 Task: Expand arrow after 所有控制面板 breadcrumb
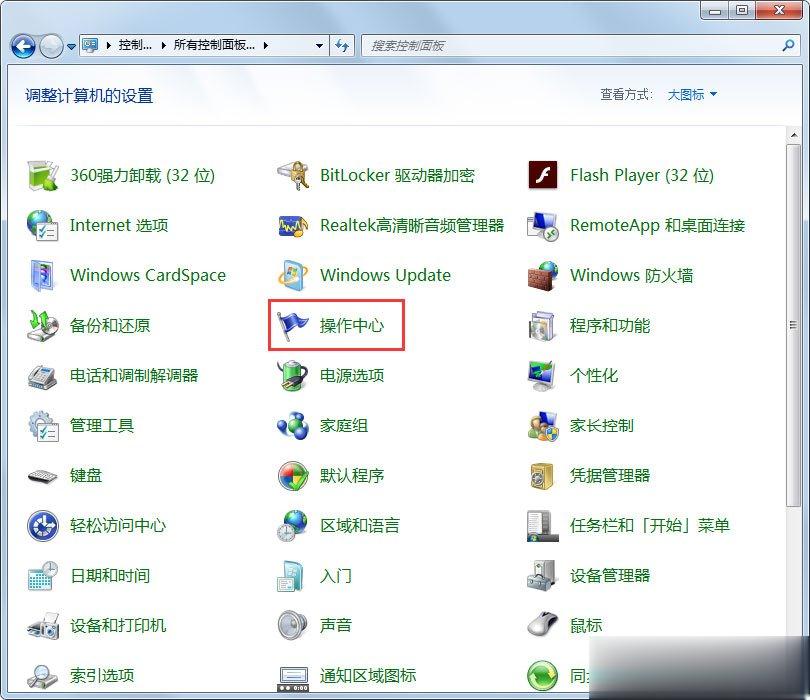pyautogui.click(x=266, y=45)
